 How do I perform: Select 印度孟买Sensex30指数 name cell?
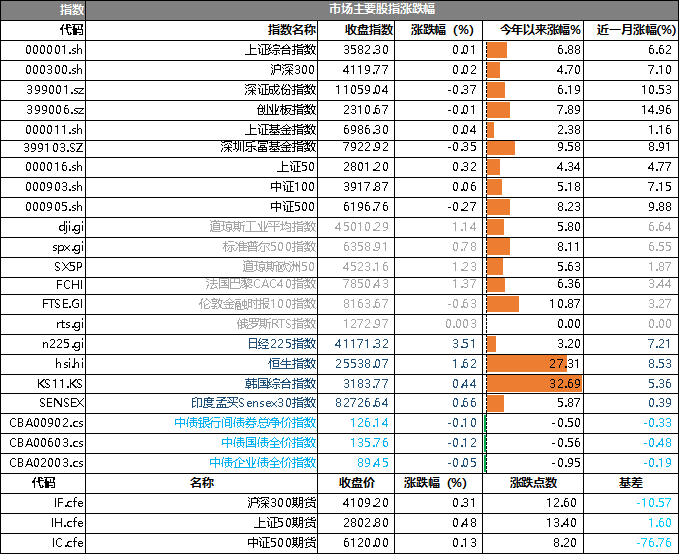[x=202, y=403]
